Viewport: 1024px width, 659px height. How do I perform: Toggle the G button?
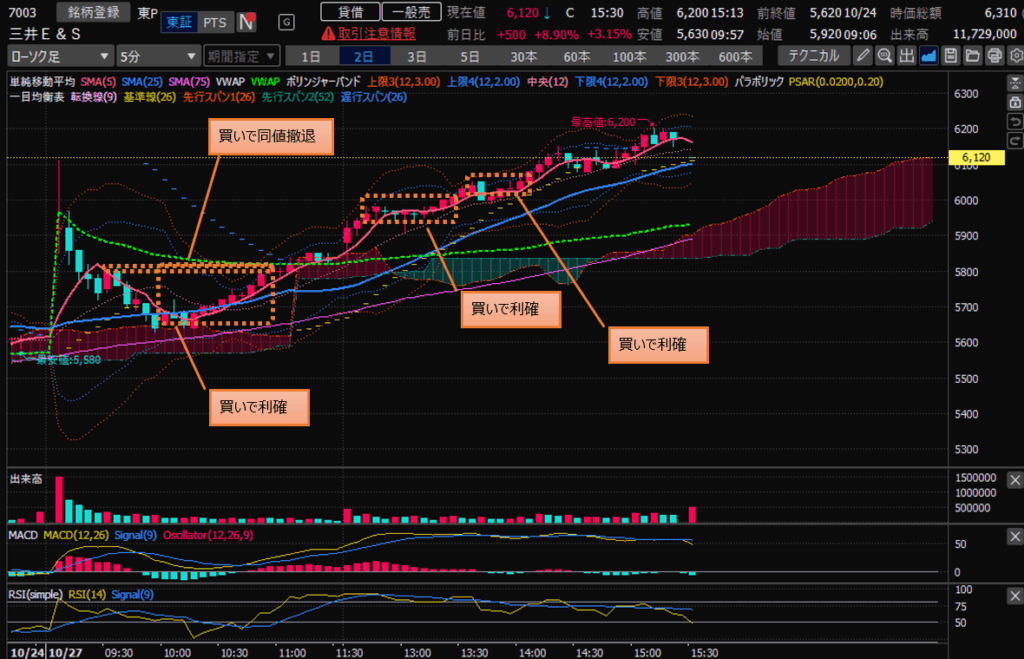click(288, 21)
